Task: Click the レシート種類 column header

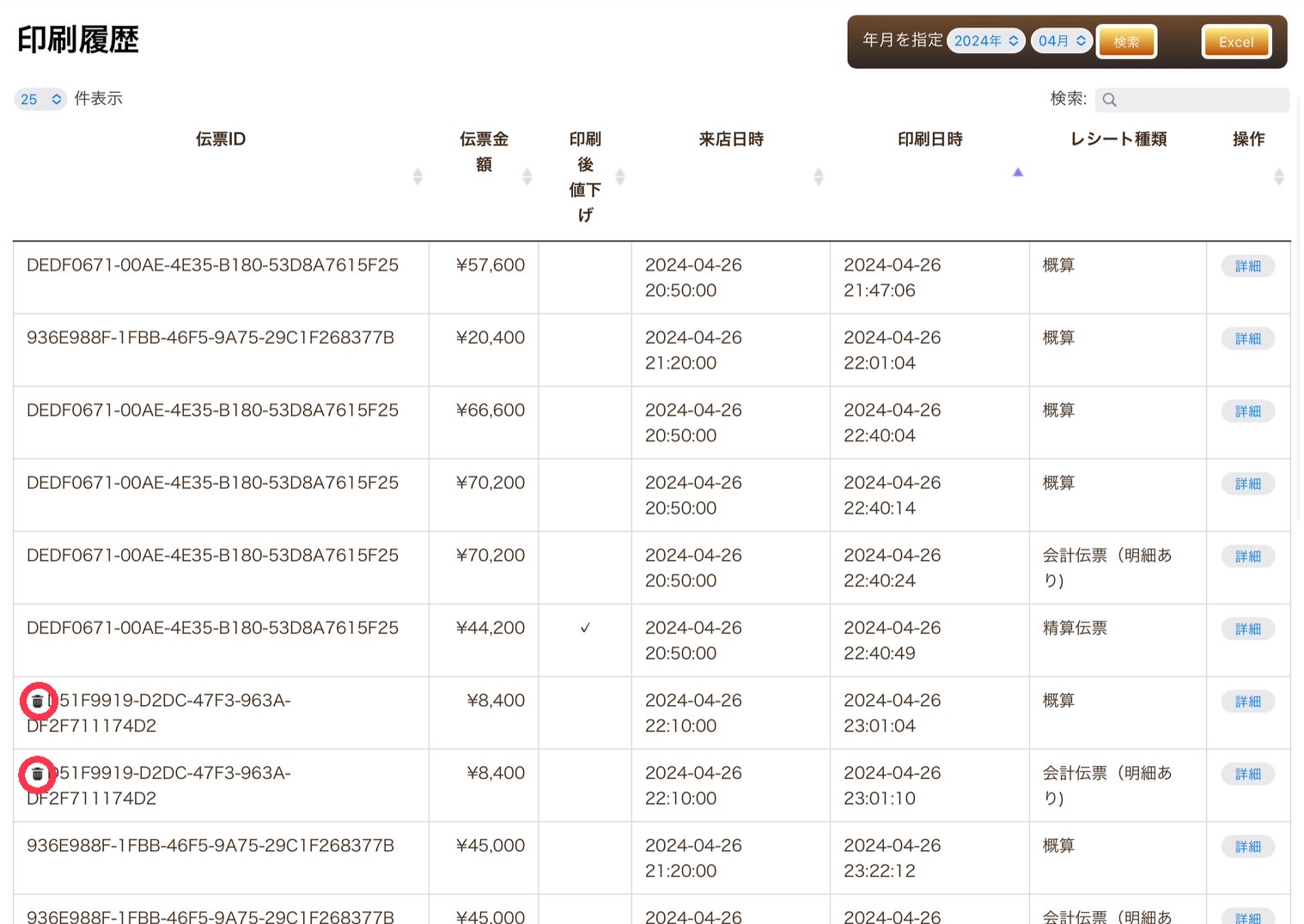Action: [x=1118, y=139]
